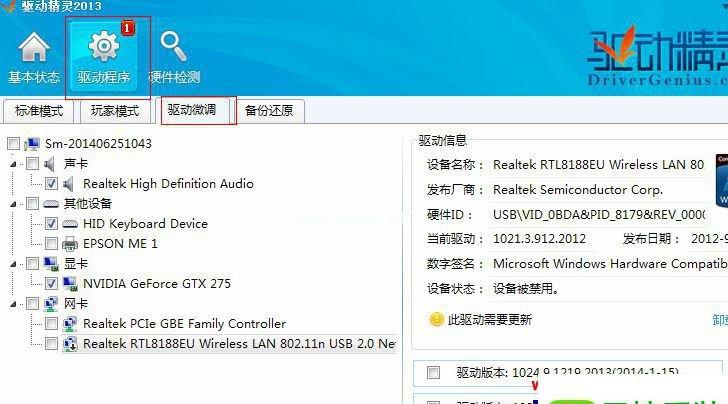The height and width of the screenshot is (404, 728).
Task: Collapse the 其他设备 tree node
Action: click(13, 204)
